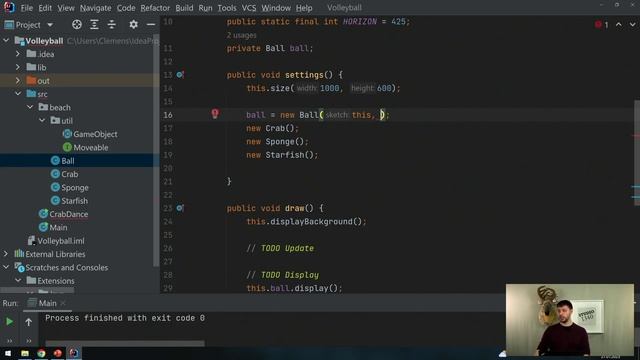Open the VCS menu
This screenshot has height=360, width=640.
[x=249, y=8]
